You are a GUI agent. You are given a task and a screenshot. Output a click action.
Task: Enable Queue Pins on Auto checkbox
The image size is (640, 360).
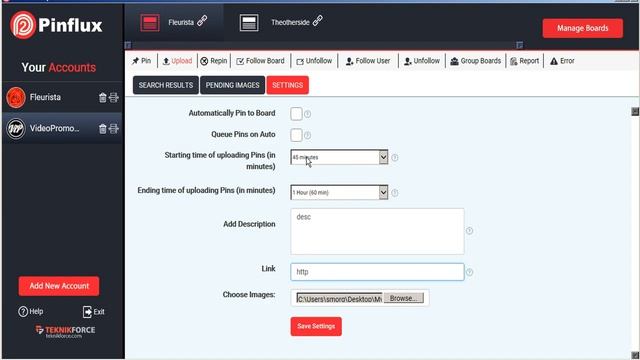[x=296, y=135]
